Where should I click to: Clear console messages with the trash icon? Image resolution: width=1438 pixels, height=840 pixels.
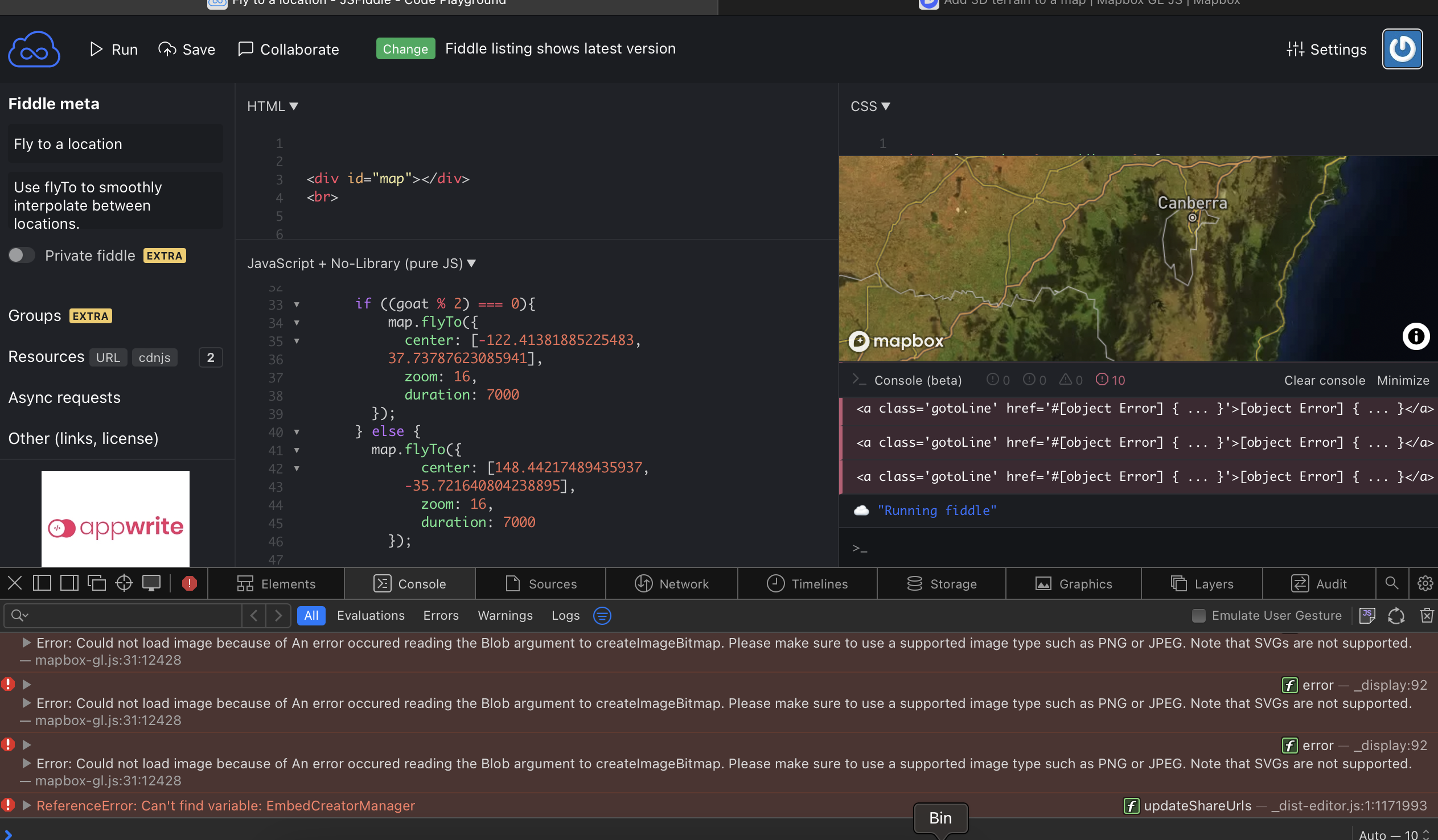(1427, 616)
